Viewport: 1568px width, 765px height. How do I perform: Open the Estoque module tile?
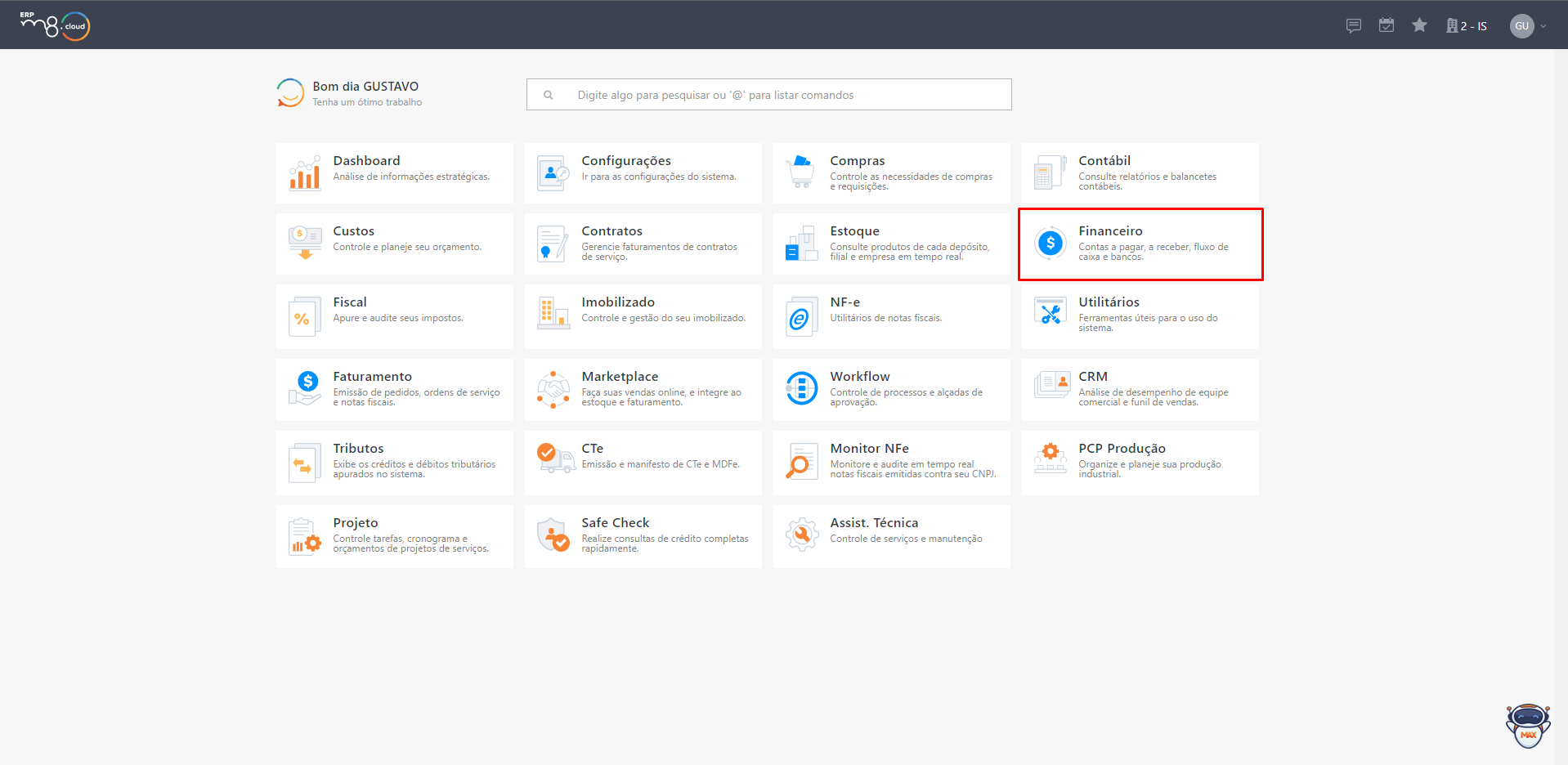891,244
